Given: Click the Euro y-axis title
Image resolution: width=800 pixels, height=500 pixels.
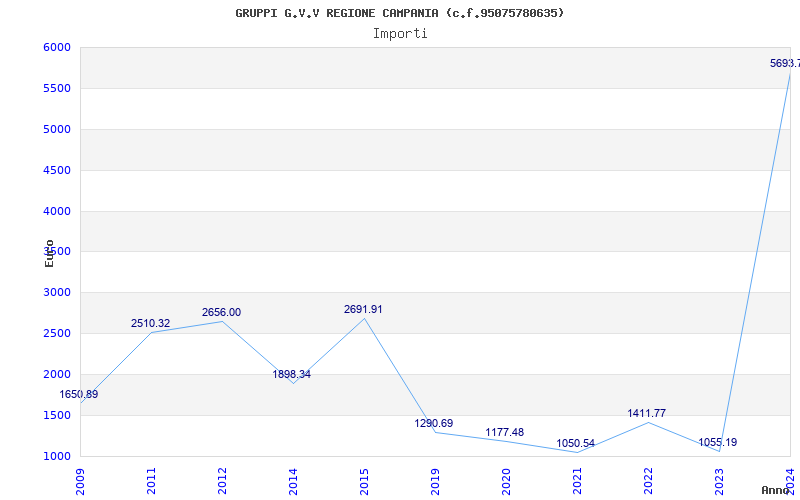Looking at the screenshot, I should click(49, 253).
